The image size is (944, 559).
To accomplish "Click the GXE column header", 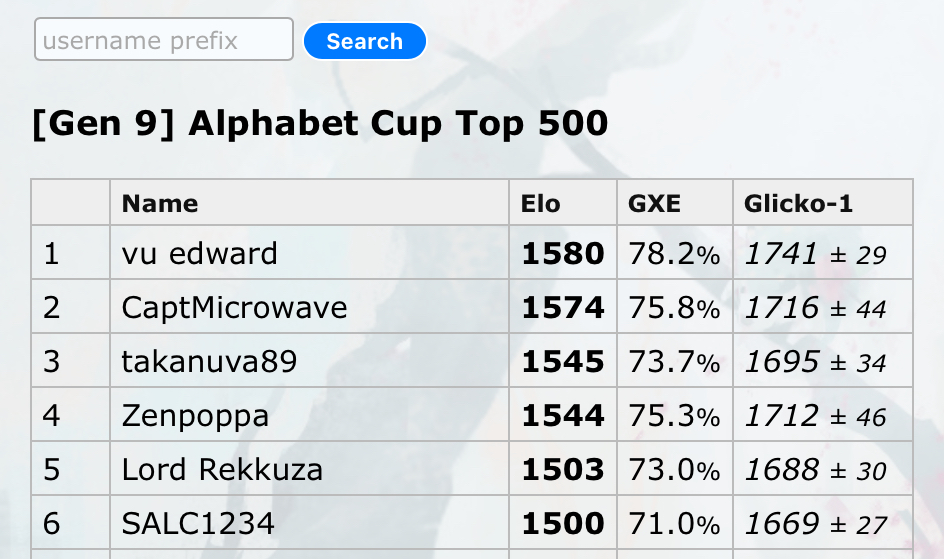I will [654, 203].
